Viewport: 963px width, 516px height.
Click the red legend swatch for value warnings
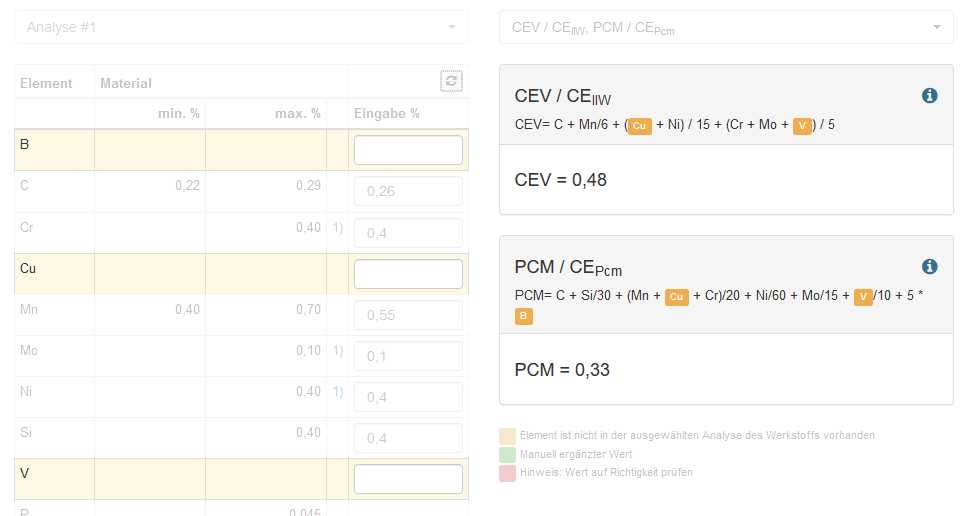(508, 472)
